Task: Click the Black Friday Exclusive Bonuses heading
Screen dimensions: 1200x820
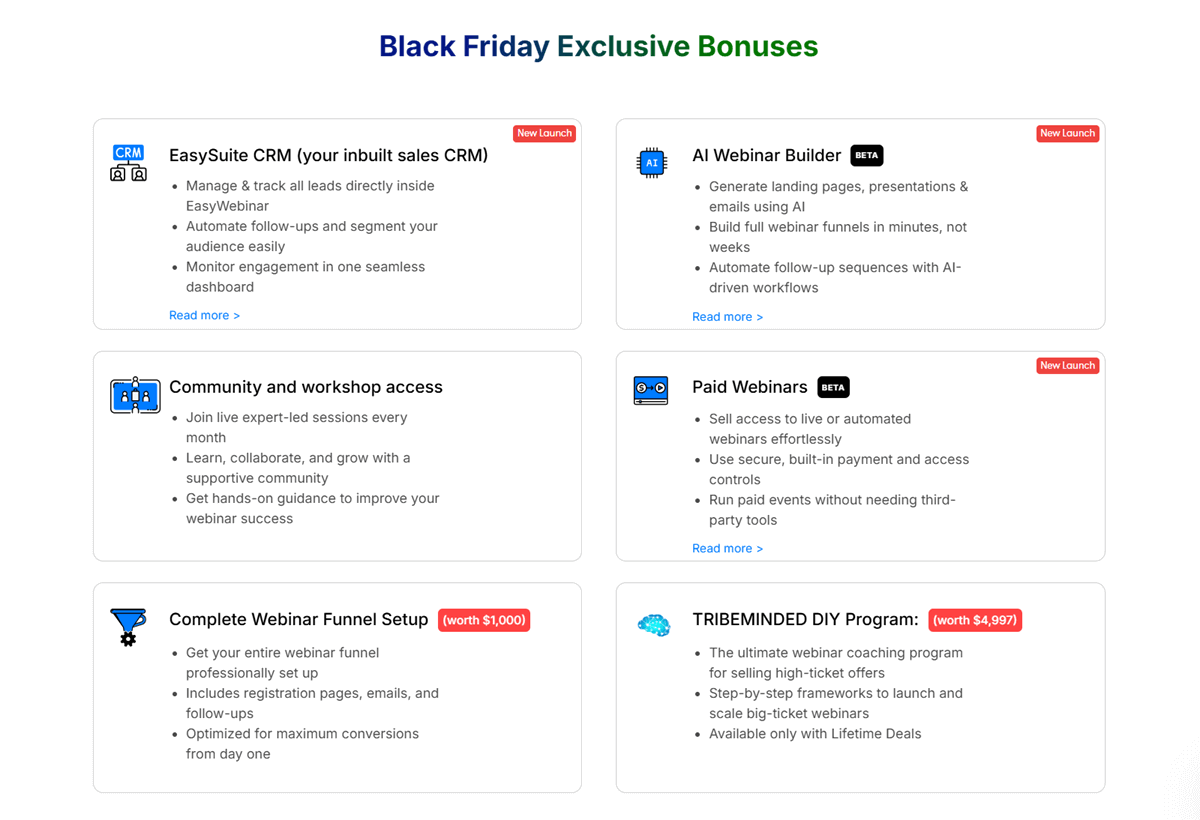Action: [598, 46]
